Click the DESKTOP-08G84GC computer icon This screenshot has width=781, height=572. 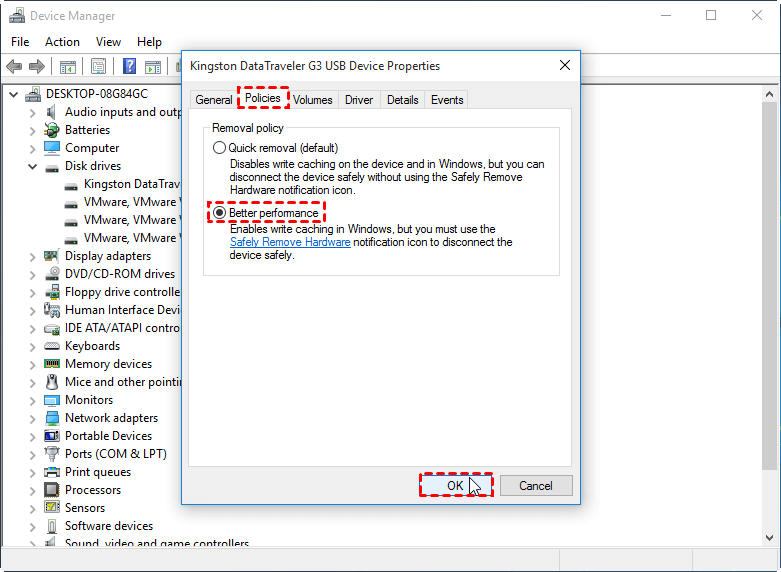coord(33,94)
